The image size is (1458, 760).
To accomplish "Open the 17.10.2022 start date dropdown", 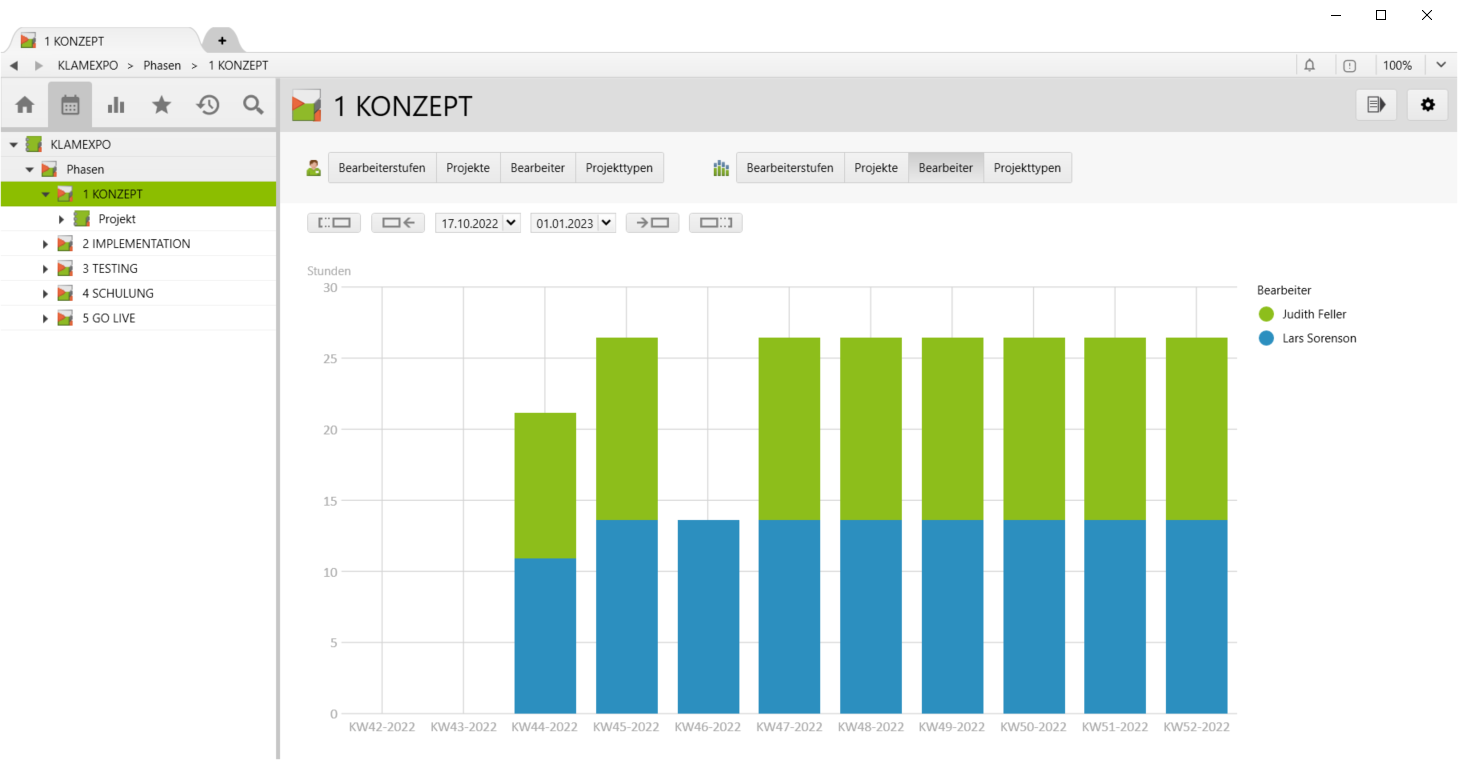I will coord(512,223).
